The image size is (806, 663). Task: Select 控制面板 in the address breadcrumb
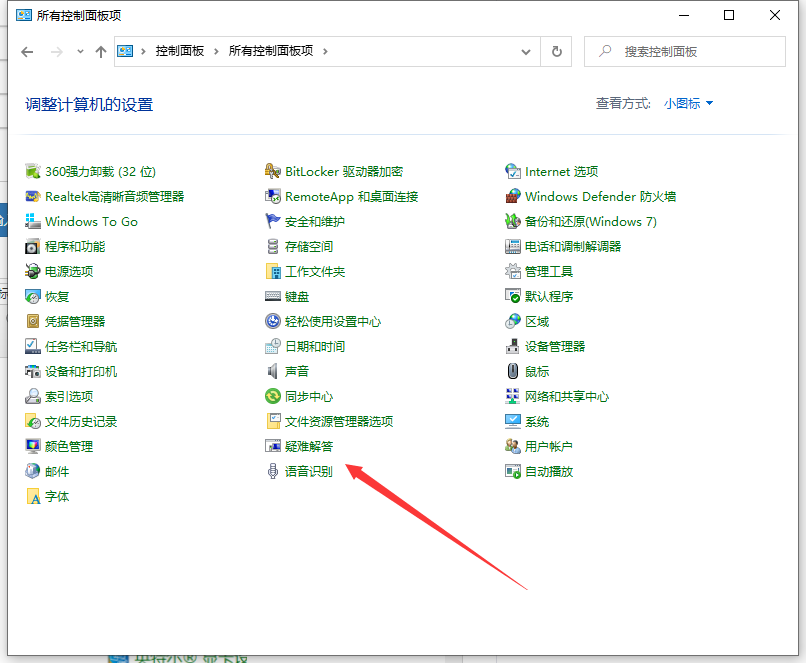point(181,51)
